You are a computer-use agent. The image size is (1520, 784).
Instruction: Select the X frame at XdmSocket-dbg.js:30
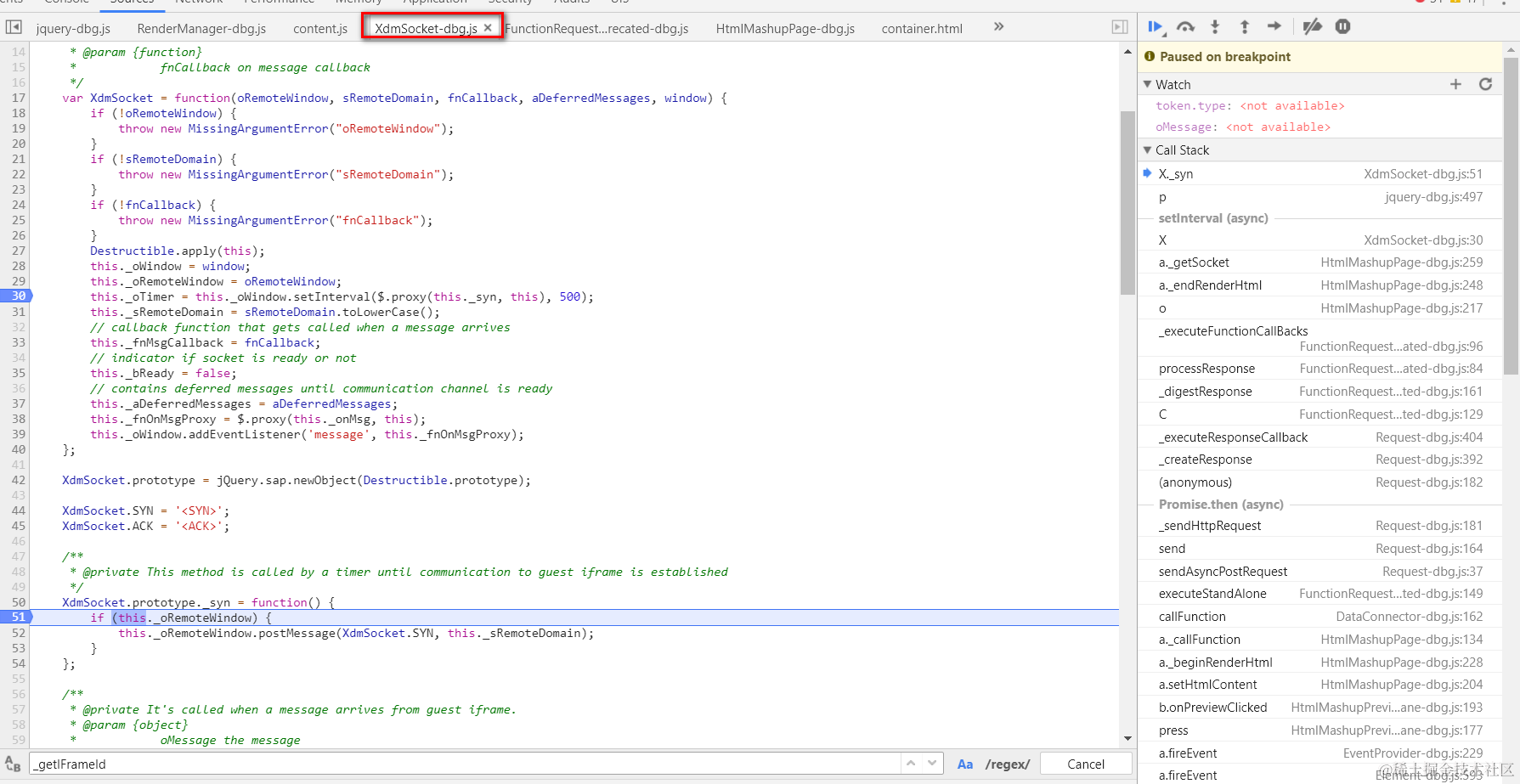click(1320, 240)
